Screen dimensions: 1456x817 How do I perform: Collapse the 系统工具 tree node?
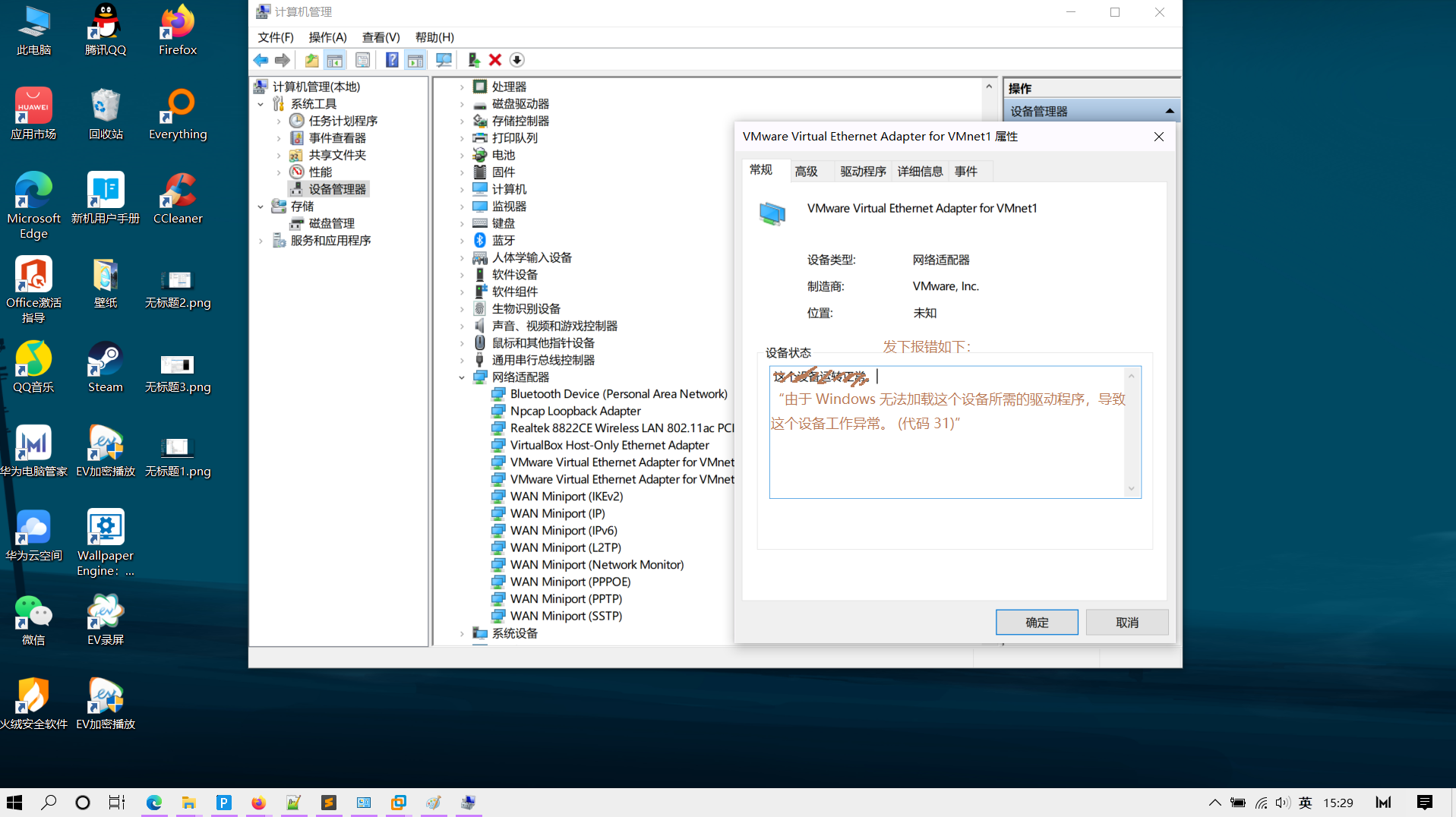[261, 104]
